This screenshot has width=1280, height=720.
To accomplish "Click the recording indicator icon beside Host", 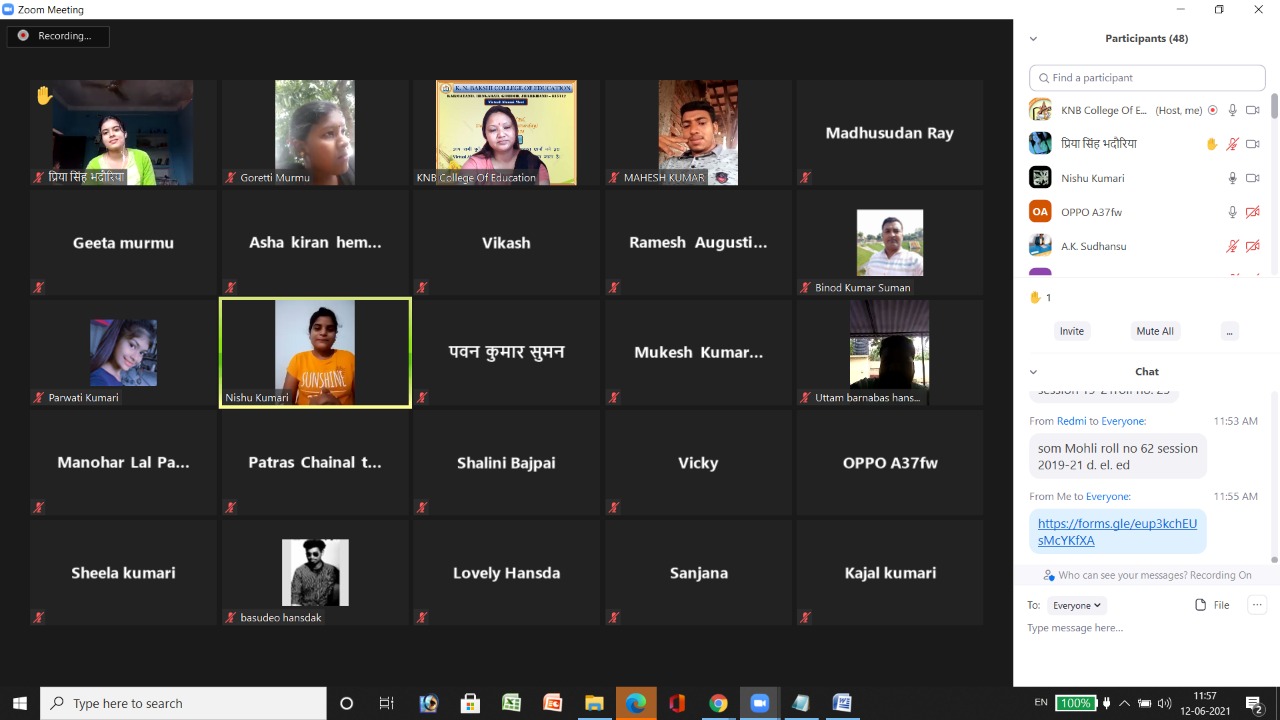I will coord(1213,110).
